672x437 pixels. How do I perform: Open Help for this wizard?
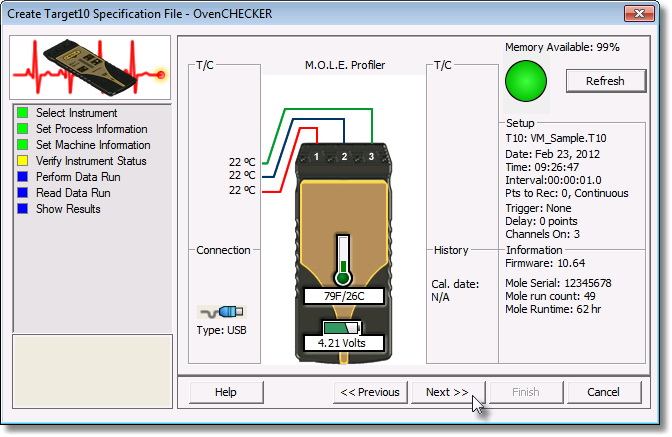(x=226, y=392)
